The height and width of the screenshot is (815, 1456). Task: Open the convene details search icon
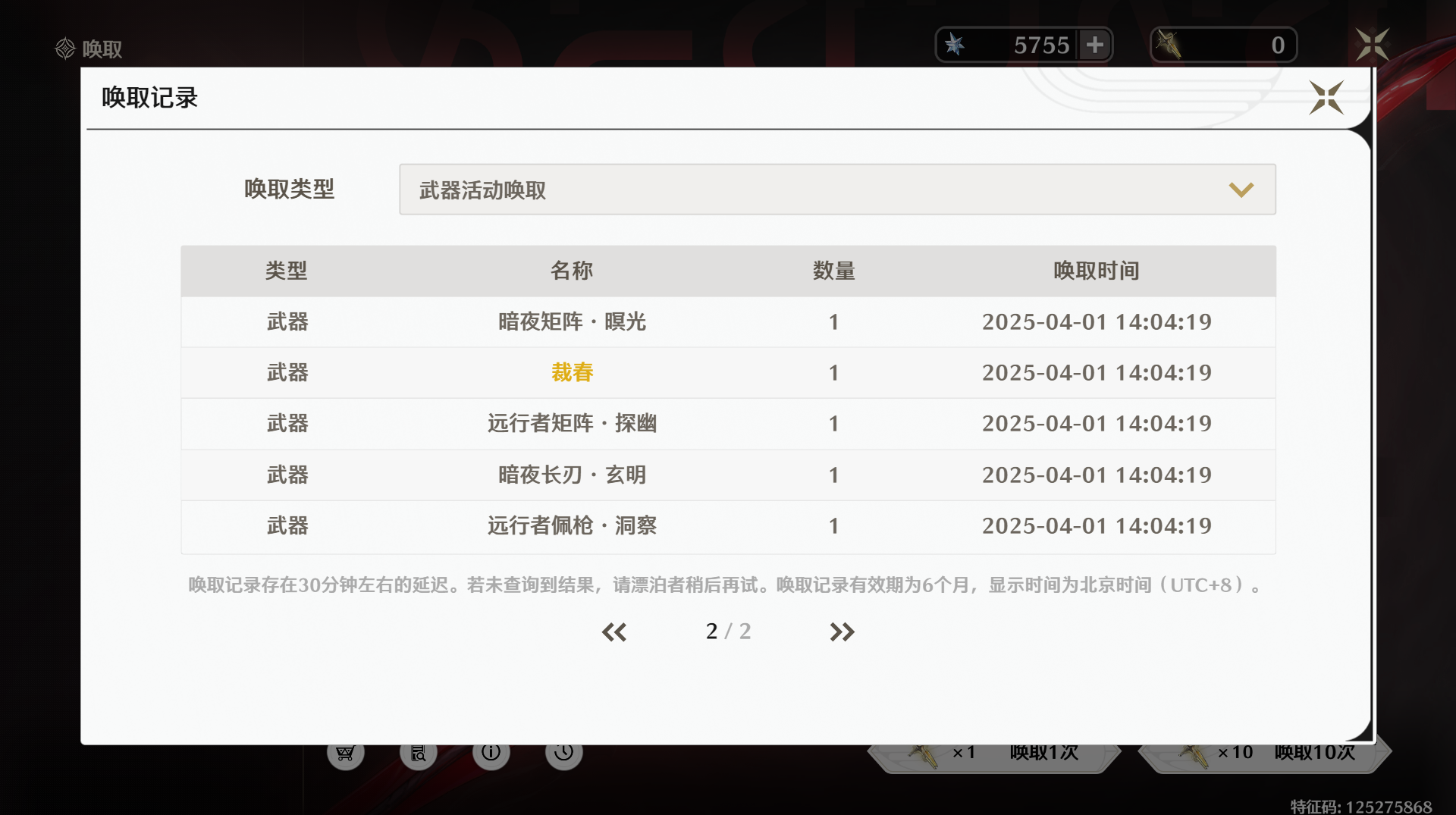(418, 754)
